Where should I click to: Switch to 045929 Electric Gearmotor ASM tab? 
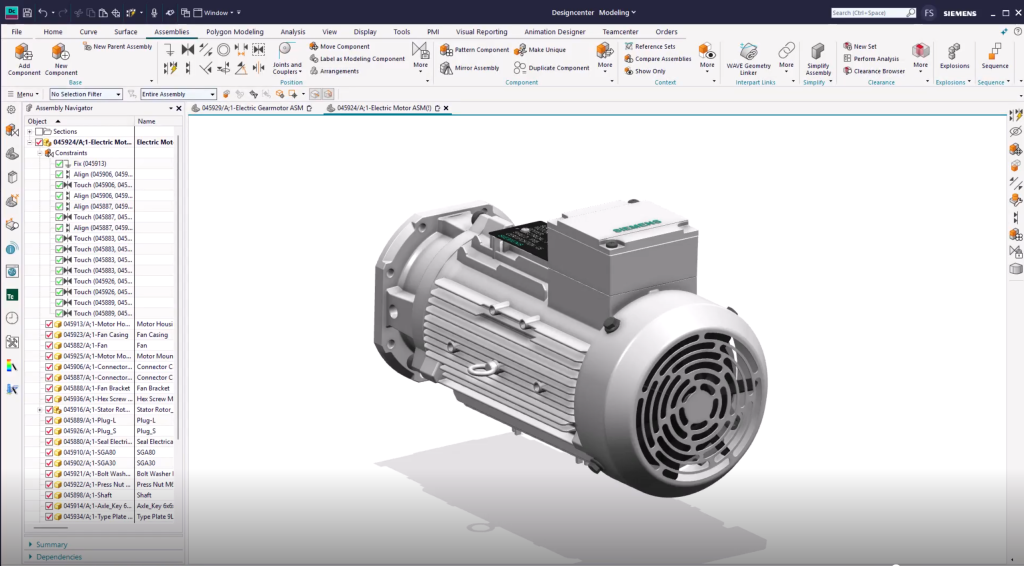pos(252,108)
